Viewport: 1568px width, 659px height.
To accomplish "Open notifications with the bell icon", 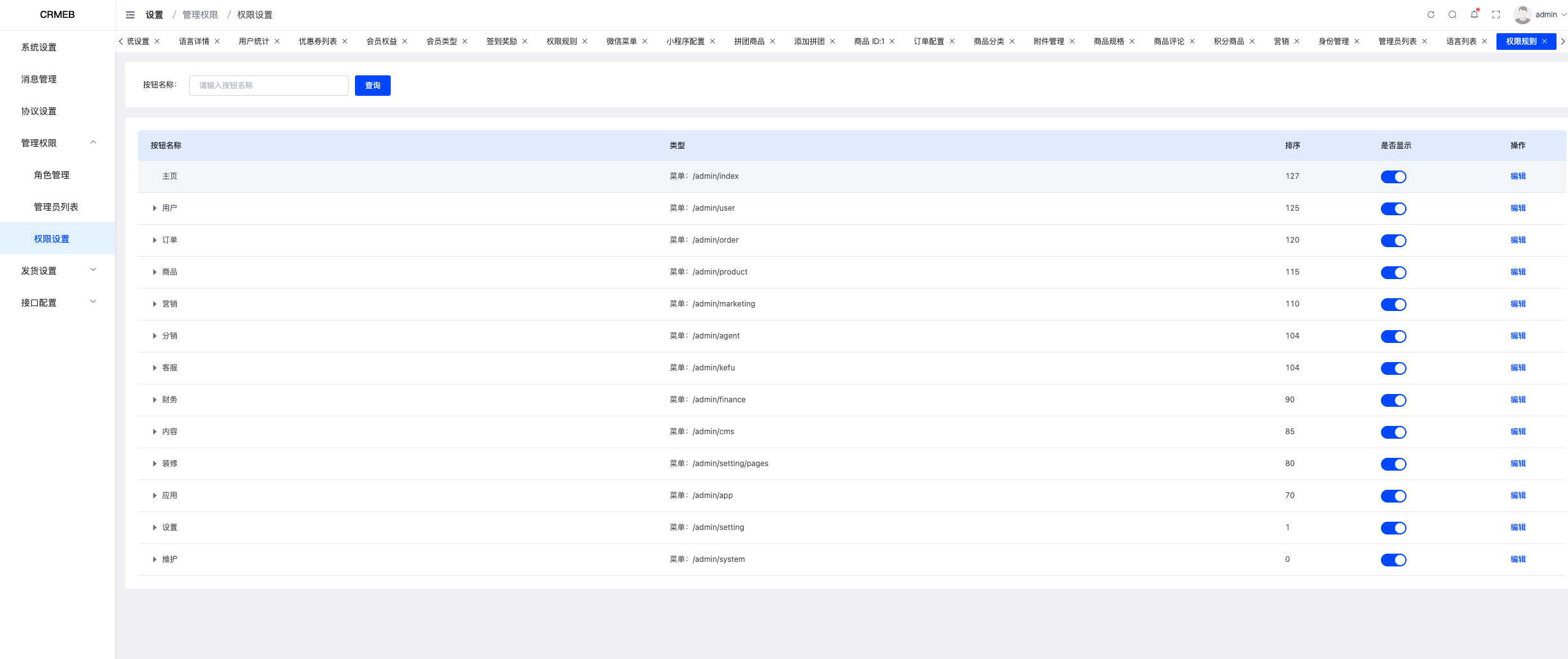I will click(x=1474, y=15).
